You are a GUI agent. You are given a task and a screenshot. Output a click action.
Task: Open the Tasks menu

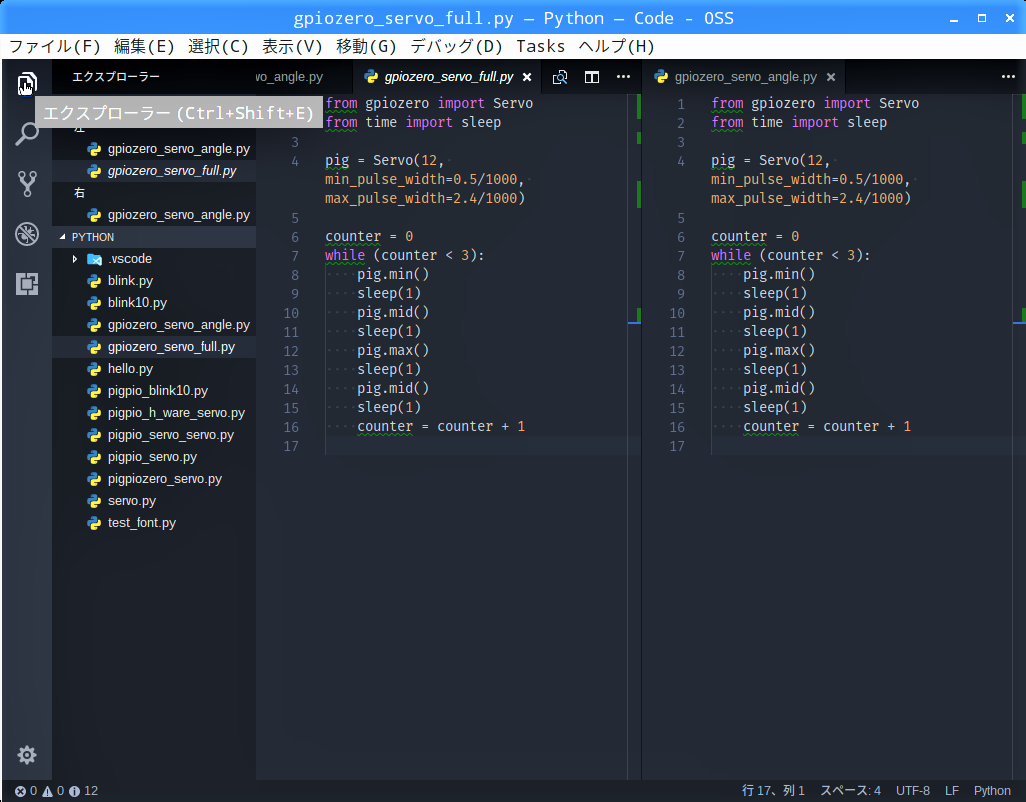(540, 46)
